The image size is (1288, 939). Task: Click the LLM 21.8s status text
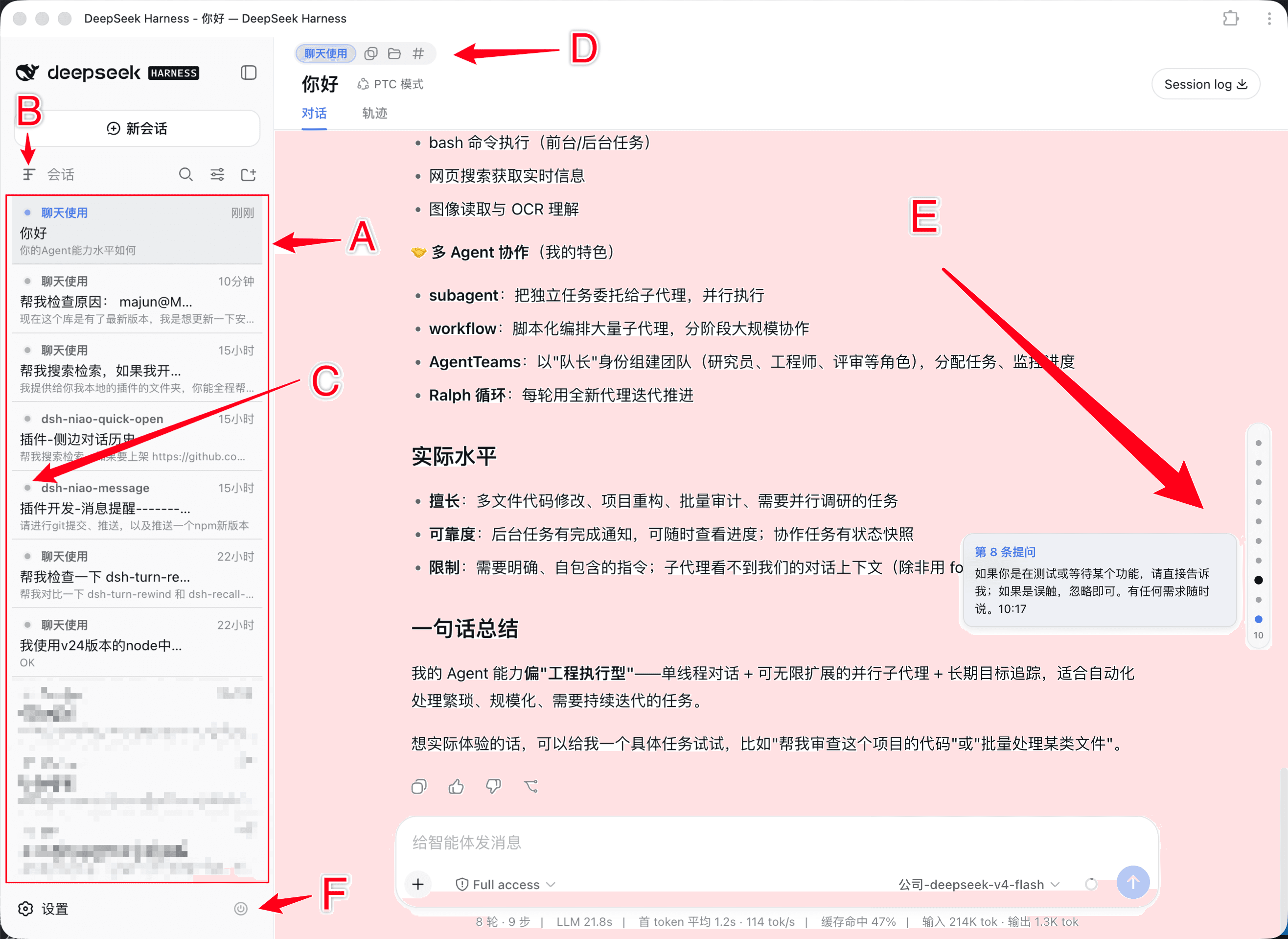[584, 921]
